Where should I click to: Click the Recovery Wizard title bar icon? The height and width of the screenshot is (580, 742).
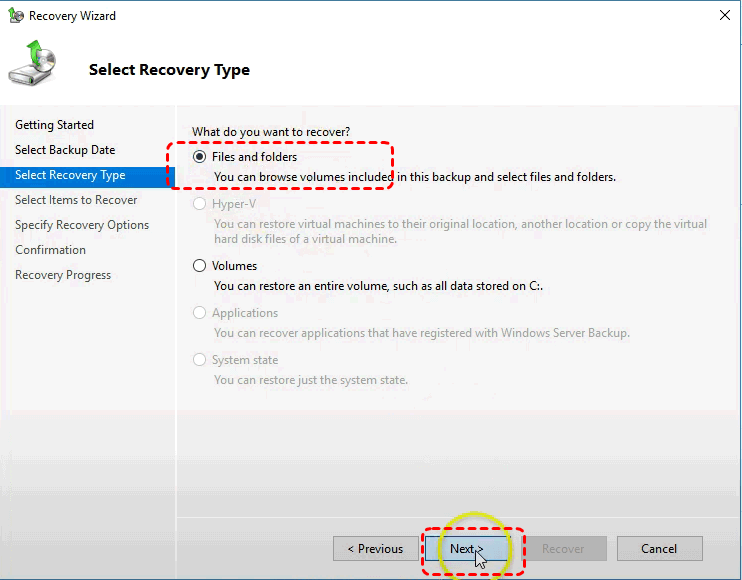point(16,16)
